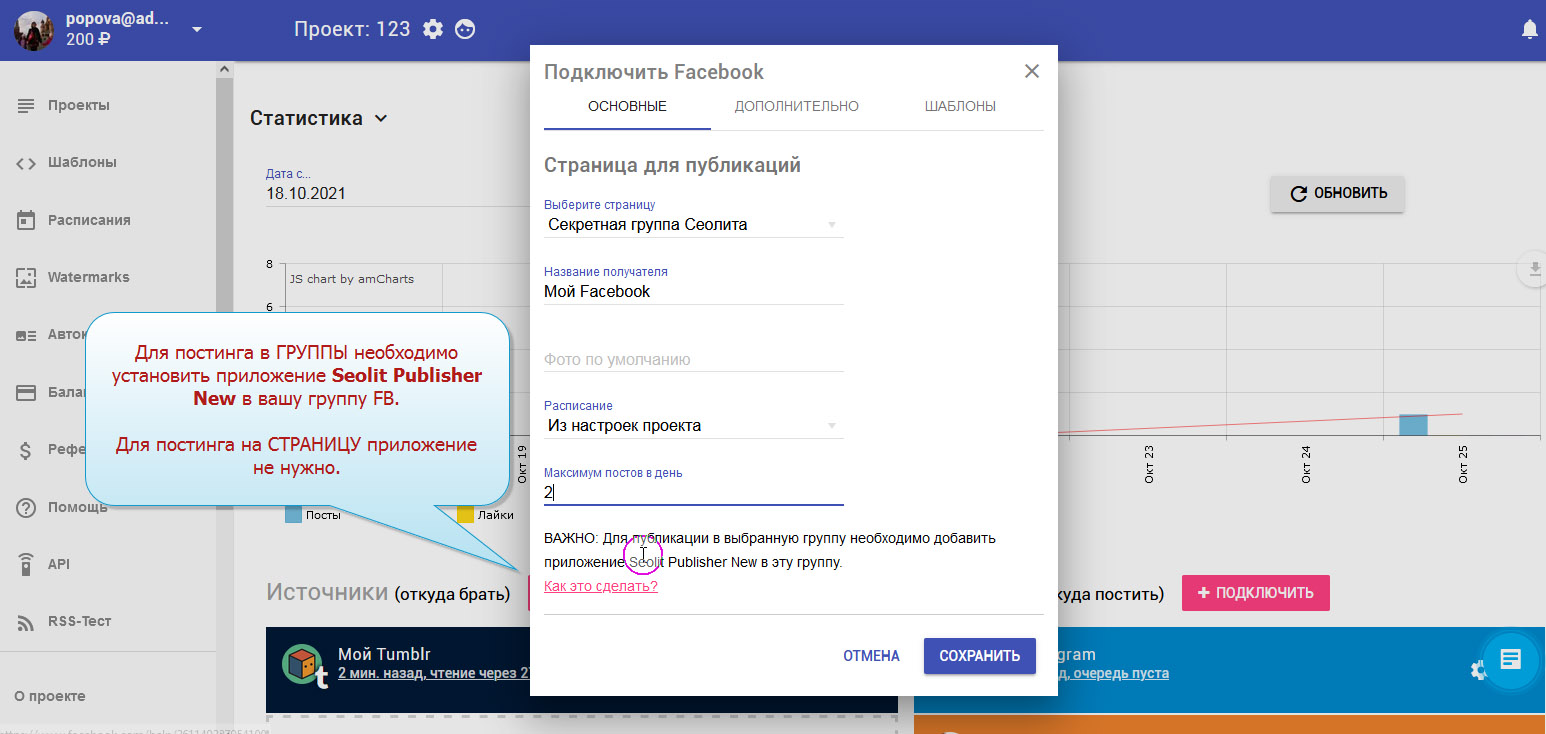Click the Сохранить button
Screen dimensions: 1546x734
979,656
